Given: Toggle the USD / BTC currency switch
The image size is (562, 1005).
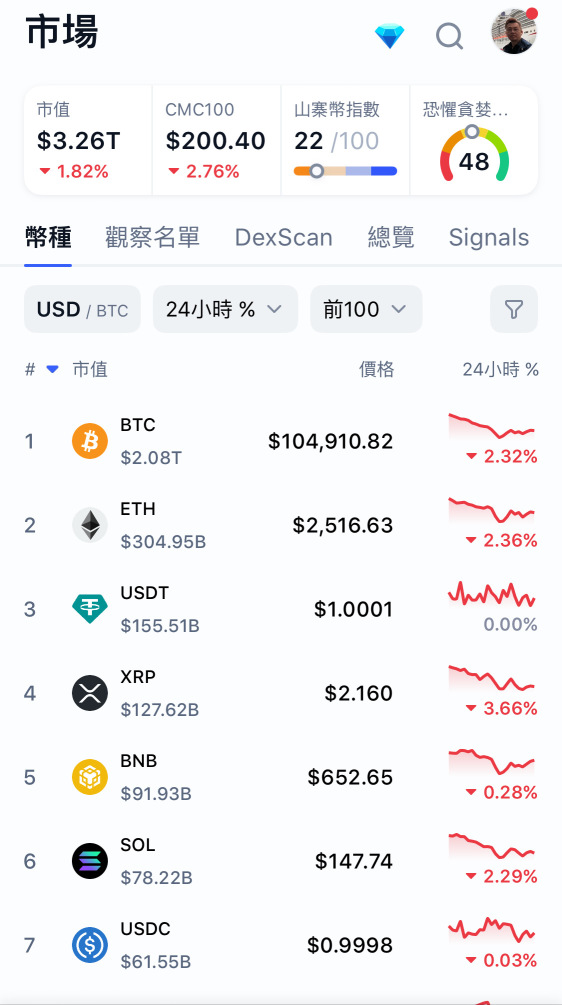Looking at the screenshot, I should pyautogui.click(x=82, y=309).
